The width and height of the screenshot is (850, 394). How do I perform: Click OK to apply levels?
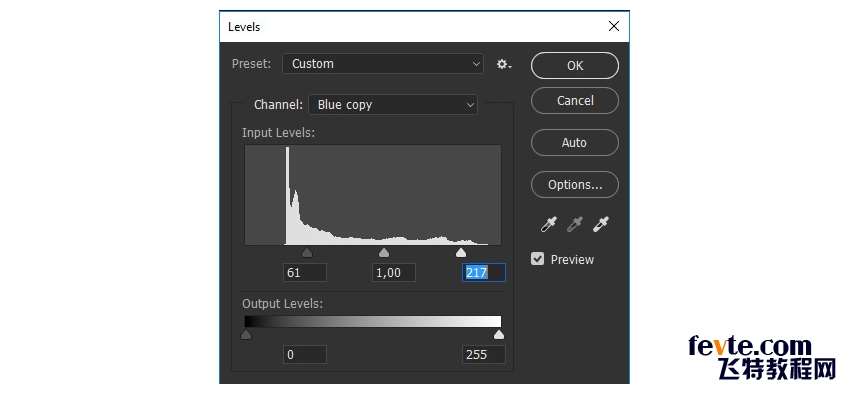click(x=575, y=66)
